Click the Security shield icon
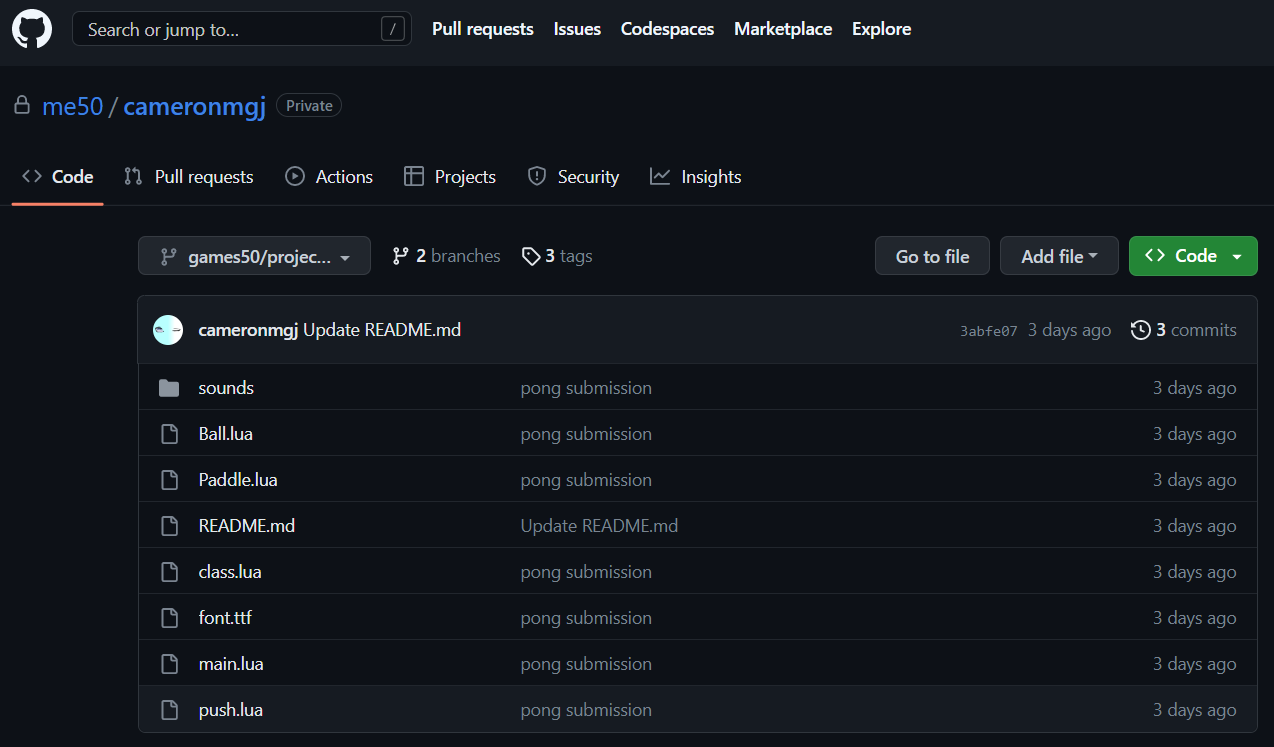The image size is (1274, 747). pyautogui.click(x=537, y=176)
